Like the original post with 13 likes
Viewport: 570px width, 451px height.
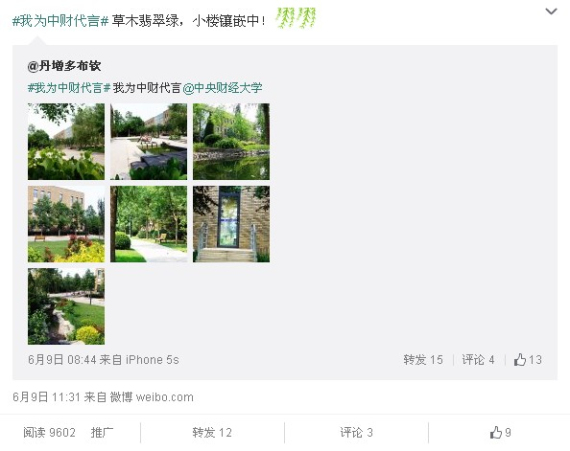(x=527, y=360)
